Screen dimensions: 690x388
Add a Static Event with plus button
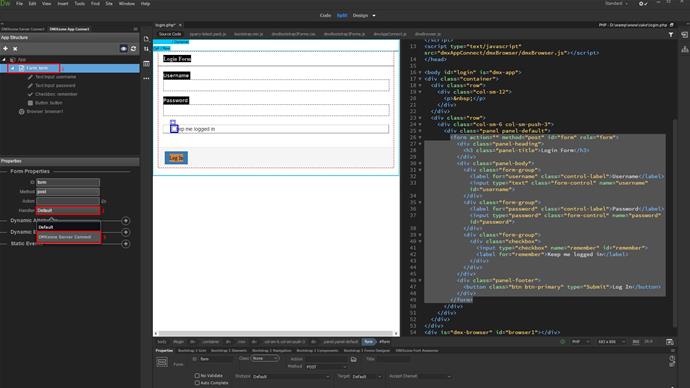(x=125, y=243)
